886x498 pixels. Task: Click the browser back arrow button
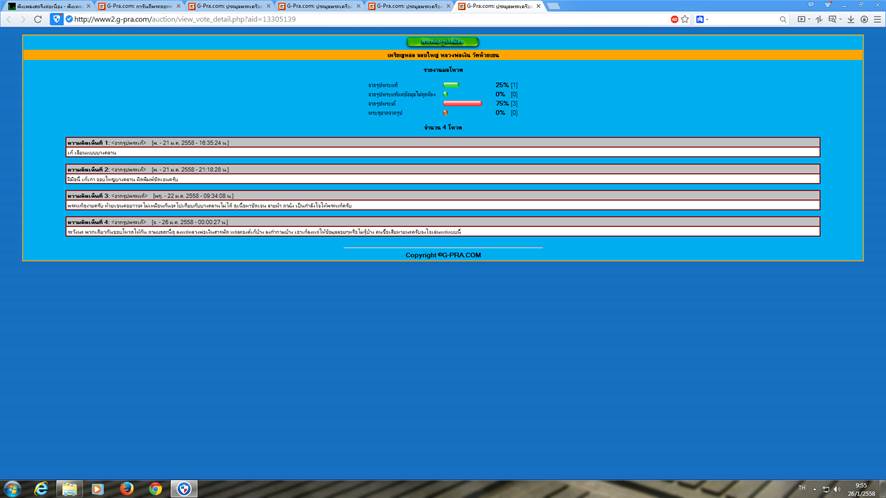(9, 19)
